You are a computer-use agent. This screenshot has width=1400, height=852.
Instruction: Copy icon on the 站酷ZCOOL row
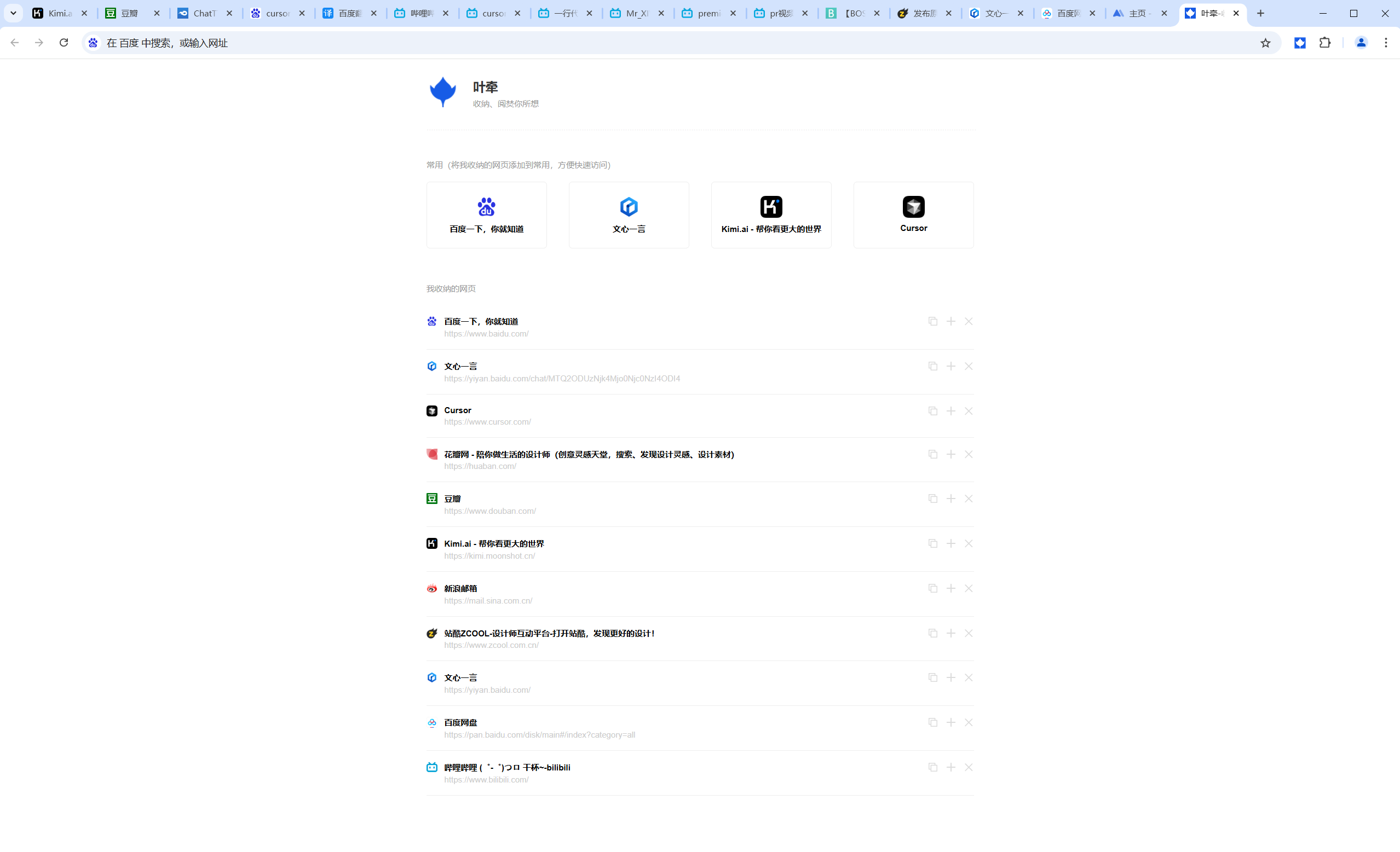pos(932,633)
